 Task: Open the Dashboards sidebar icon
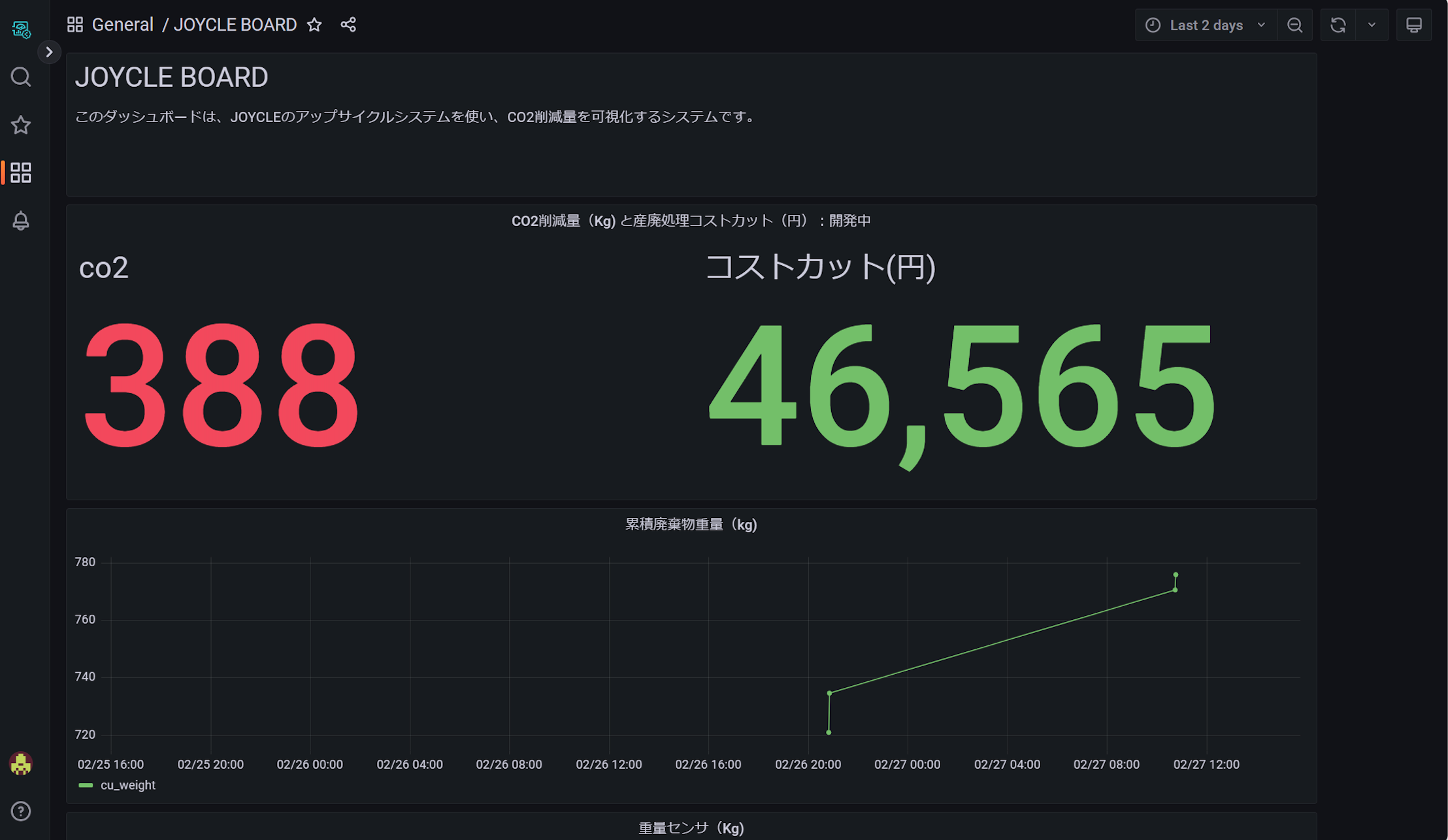(21, 172)
